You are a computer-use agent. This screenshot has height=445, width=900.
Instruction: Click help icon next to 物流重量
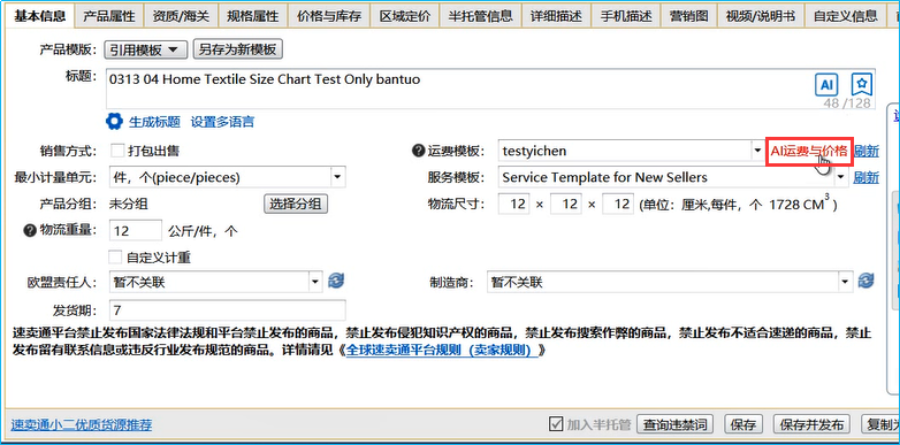pyautogui.click(x=30, y=230)
